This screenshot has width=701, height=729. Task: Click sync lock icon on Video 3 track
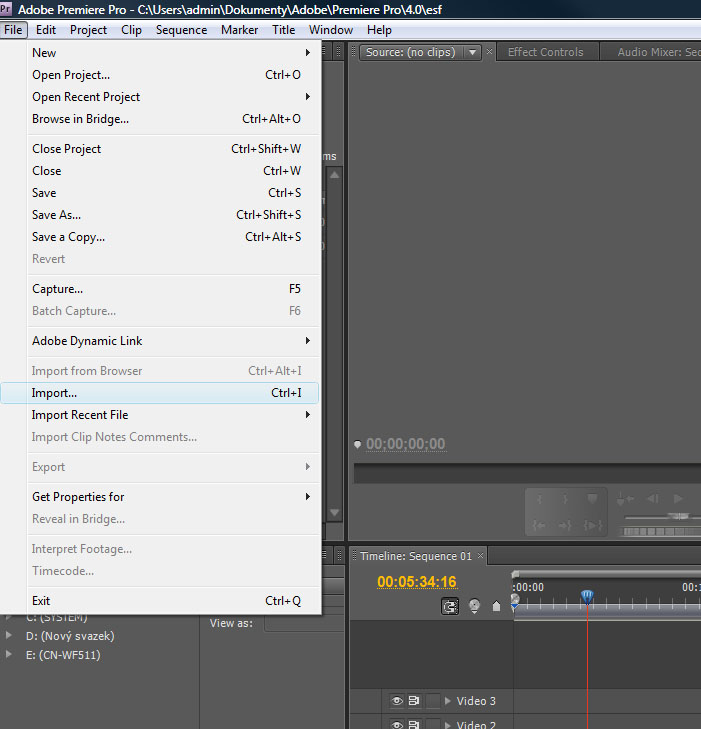[x=414, y=701]
